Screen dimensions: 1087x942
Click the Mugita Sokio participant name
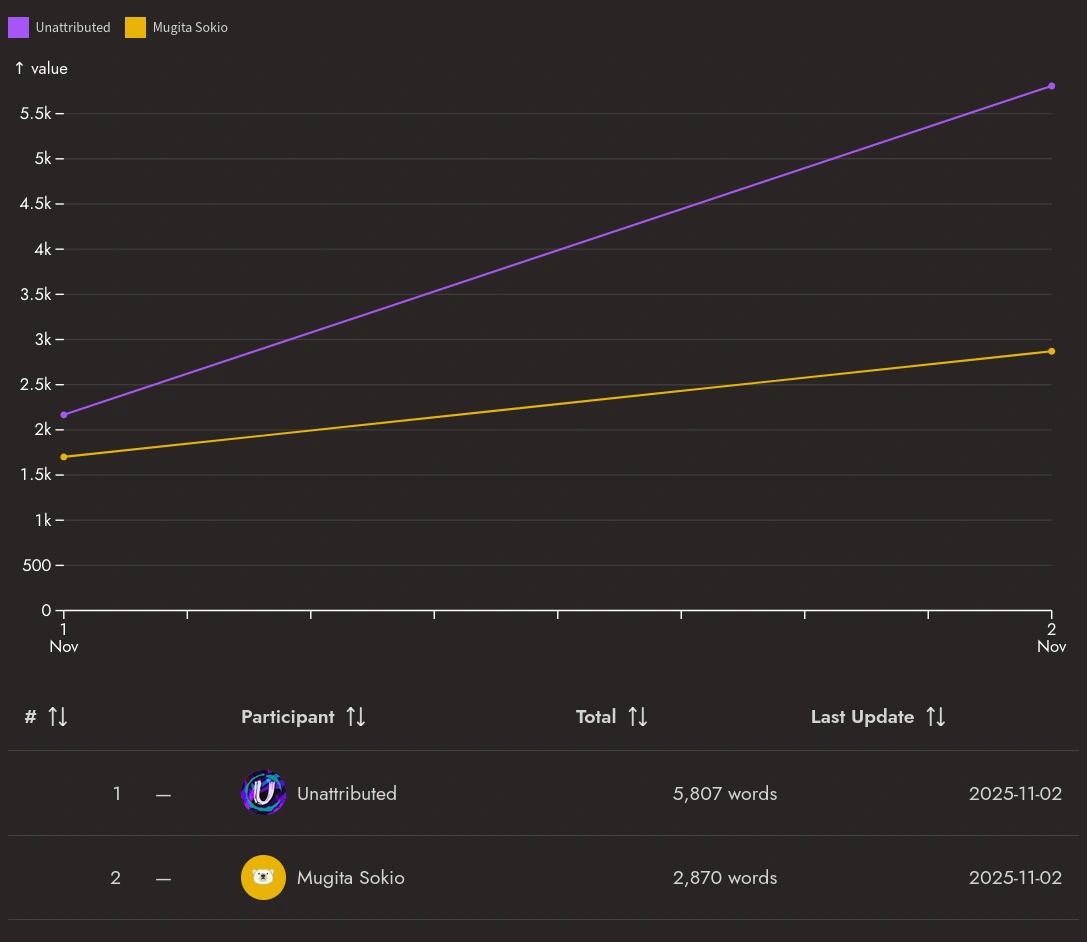(x=350, y=877)
